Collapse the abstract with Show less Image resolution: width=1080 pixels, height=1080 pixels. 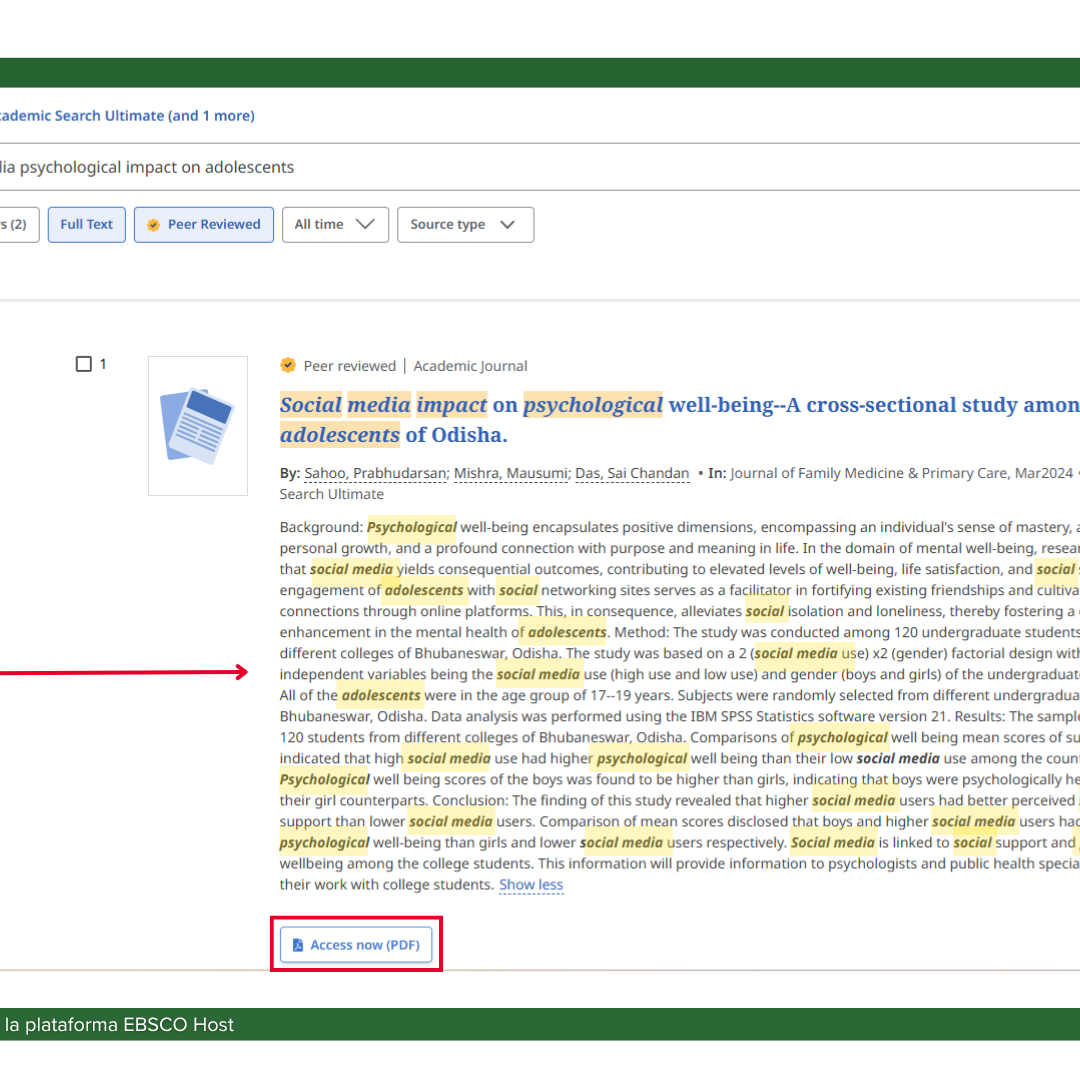coord(530,885)
